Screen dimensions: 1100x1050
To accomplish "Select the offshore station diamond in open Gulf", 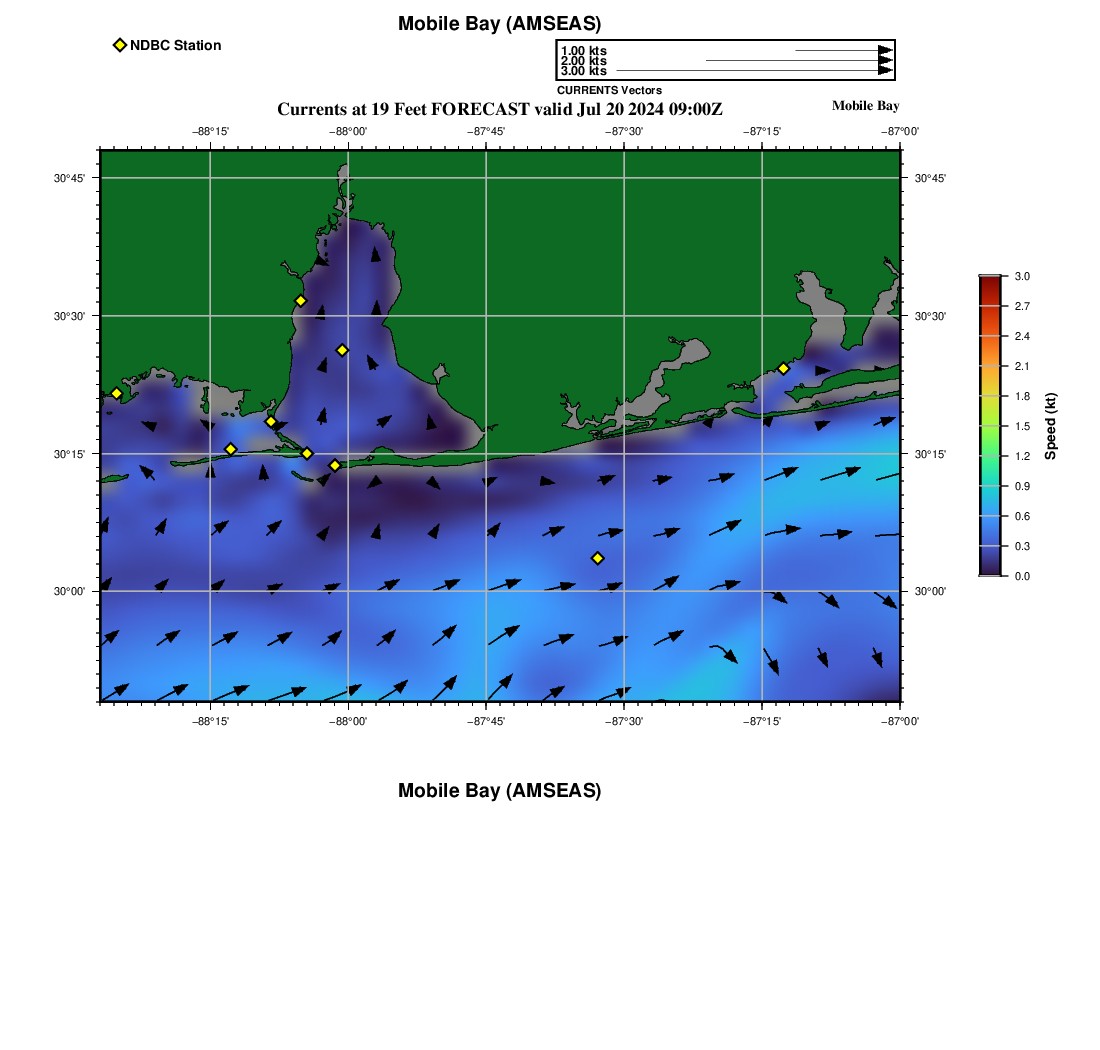I will tap(598, 558).
